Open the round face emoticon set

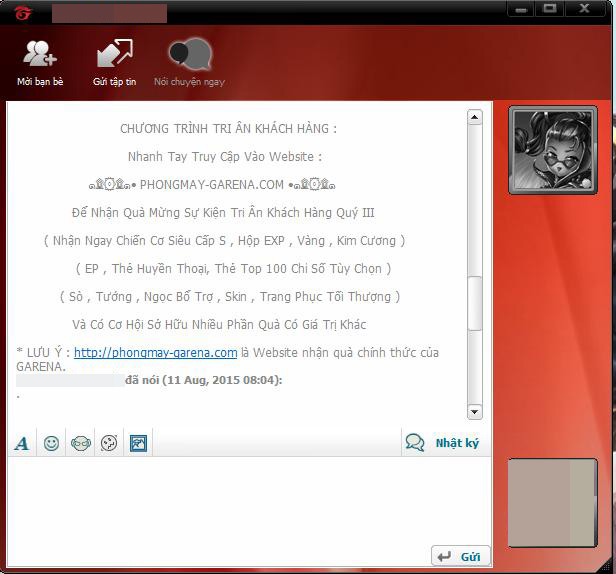coord(109,444)
